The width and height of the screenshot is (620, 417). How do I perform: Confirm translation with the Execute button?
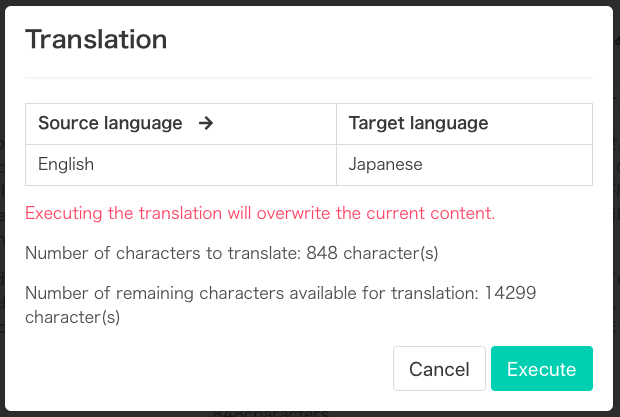[542, 368]
